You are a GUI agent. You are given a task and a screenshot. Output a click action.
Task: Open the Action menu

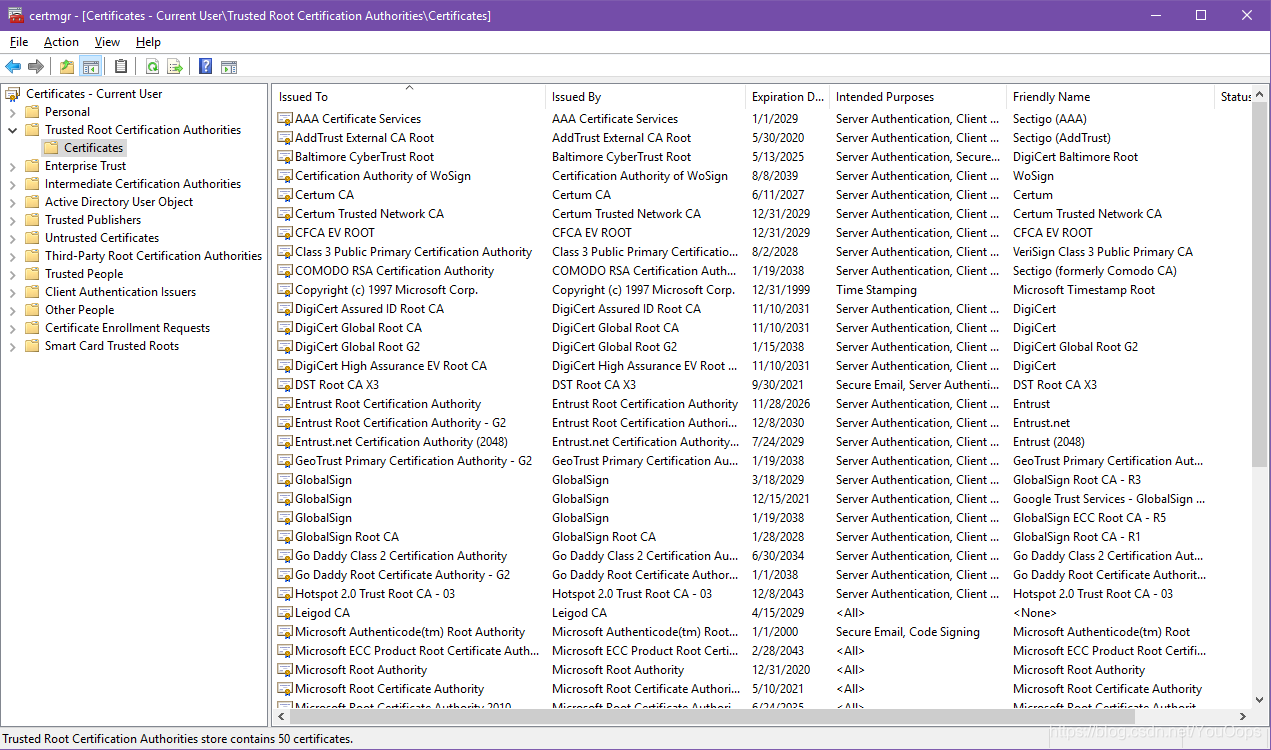coord(61,42)
